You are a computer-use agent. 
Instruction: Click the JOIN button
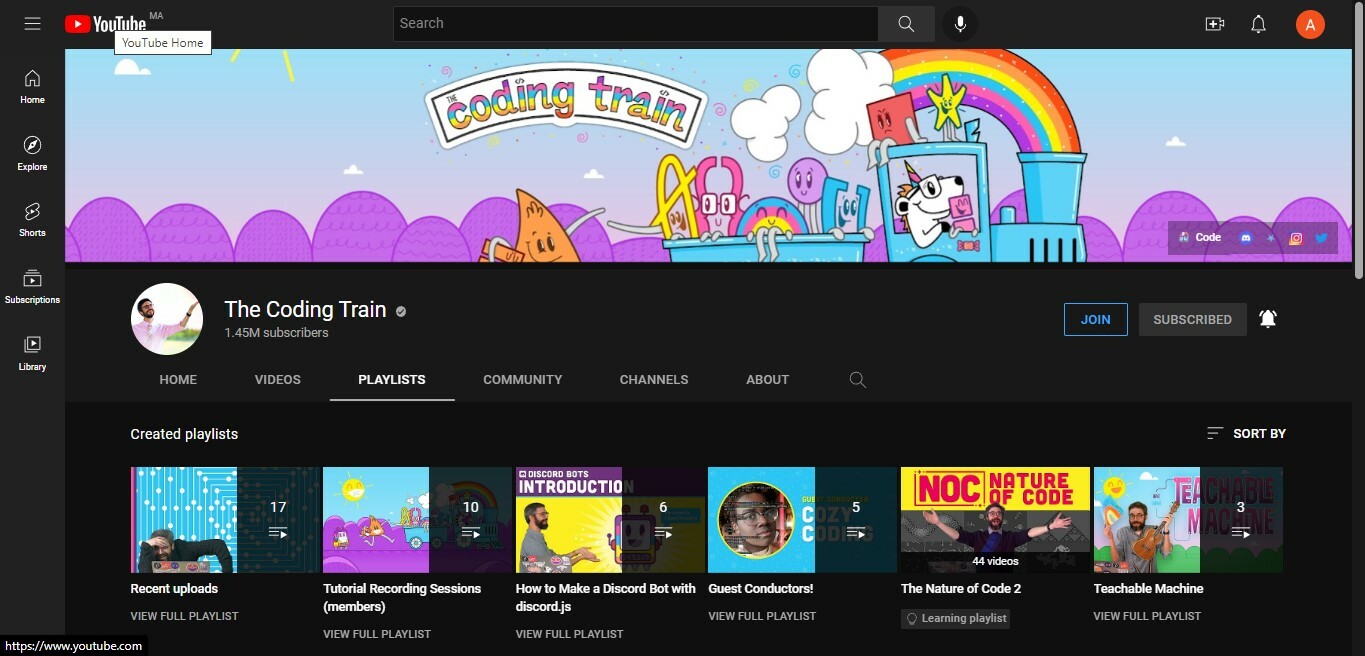pos(1095,320)
